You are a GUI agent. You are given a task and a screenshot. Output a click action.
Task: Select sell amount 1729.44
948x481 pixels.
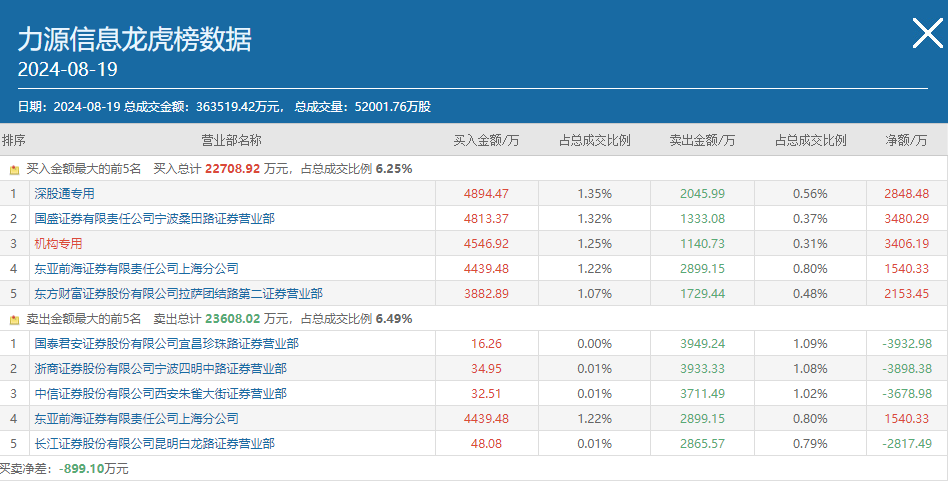point(702,294)
